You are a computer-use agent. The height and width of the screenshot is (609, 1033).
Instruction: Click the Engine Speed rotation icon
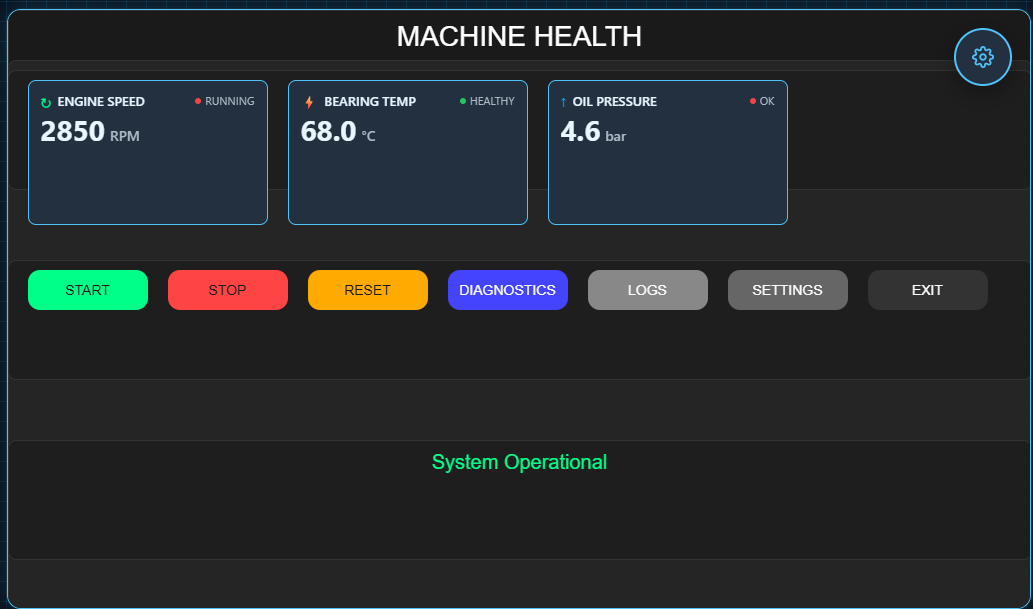[x=46, y=103]
